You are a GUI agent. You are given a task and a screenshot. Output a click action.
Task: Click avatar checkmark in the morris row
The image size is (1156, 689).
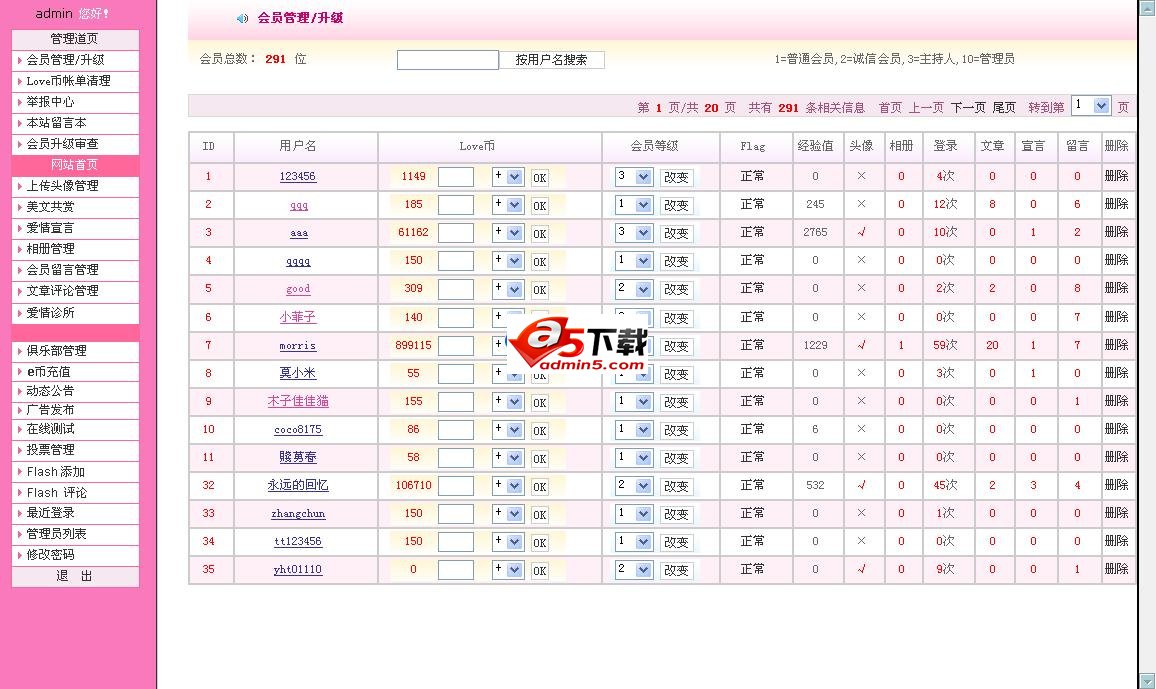(x=861, y=345)
